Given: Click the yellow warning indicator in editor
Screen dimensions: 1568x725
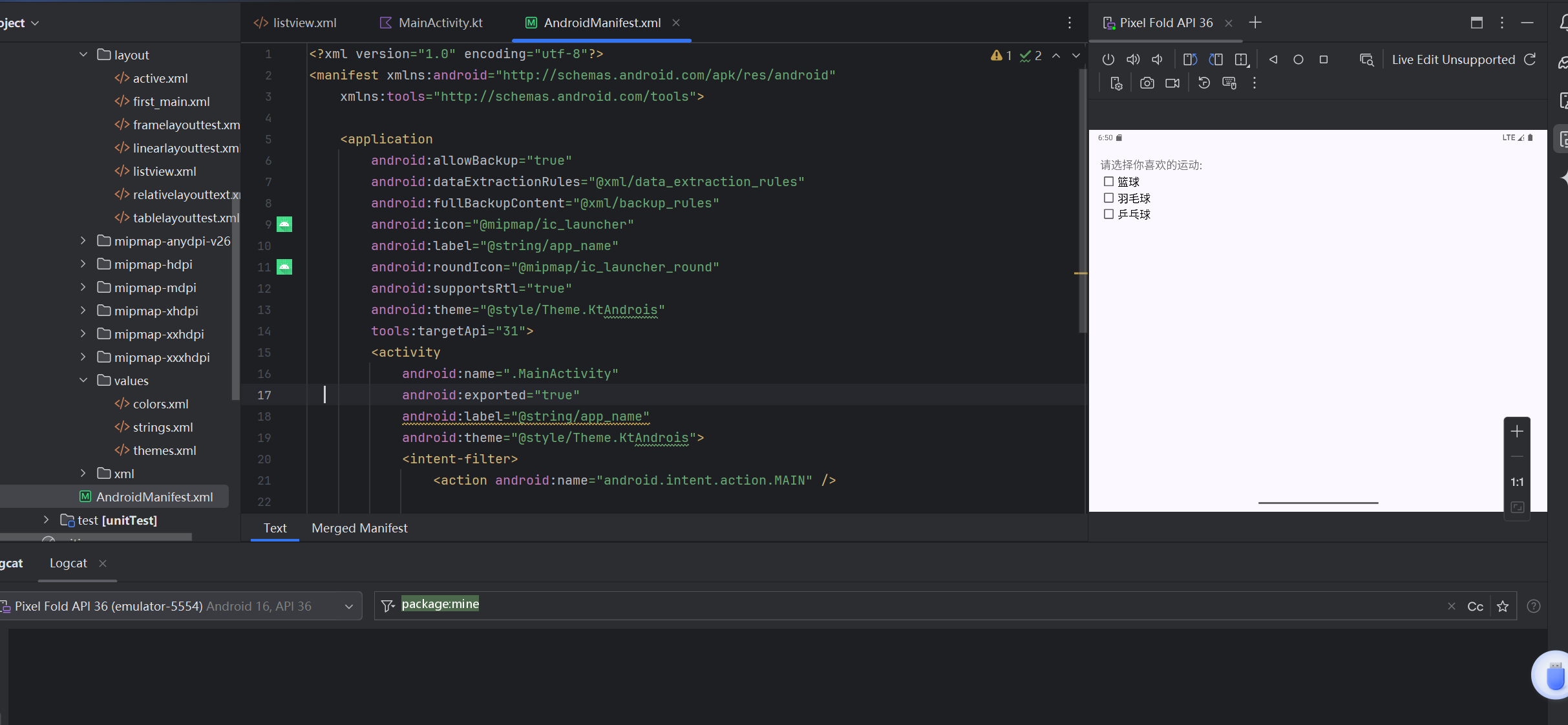Looking at the screenshot, I should (x=1001, y=56).
